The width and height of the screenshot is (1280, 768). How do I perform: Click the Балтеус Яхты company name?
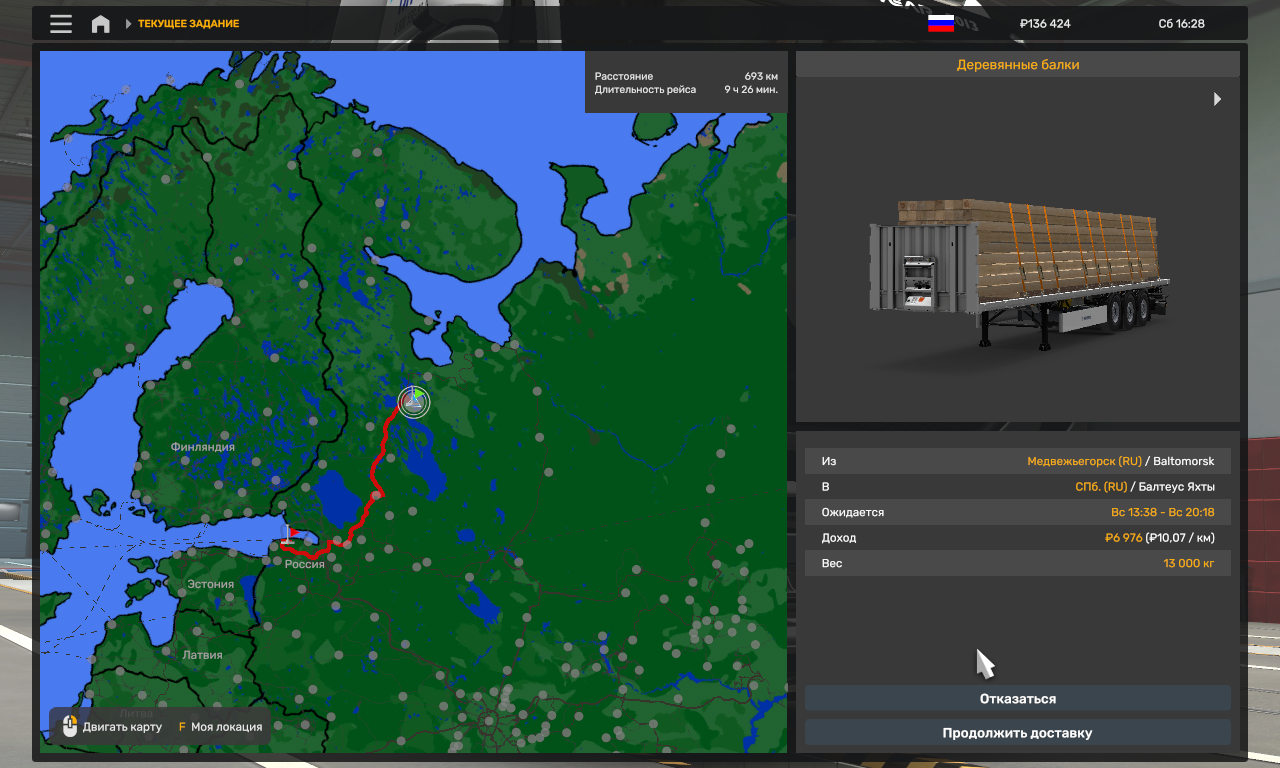pos(1177,487)
